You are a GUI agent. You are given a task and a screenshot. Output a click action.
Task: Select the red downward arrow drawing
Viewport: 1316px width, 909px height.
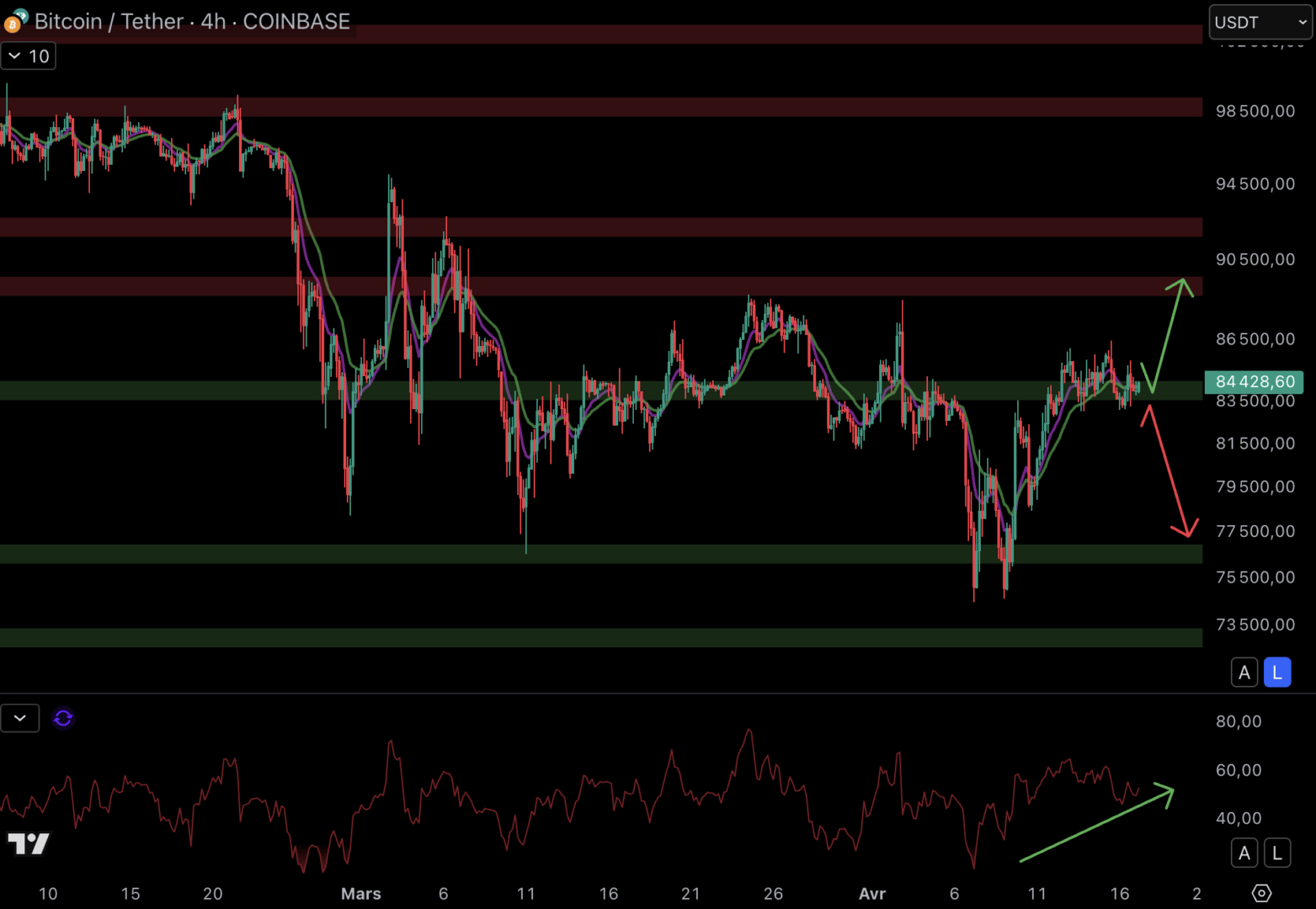(x=1170, y=471)
